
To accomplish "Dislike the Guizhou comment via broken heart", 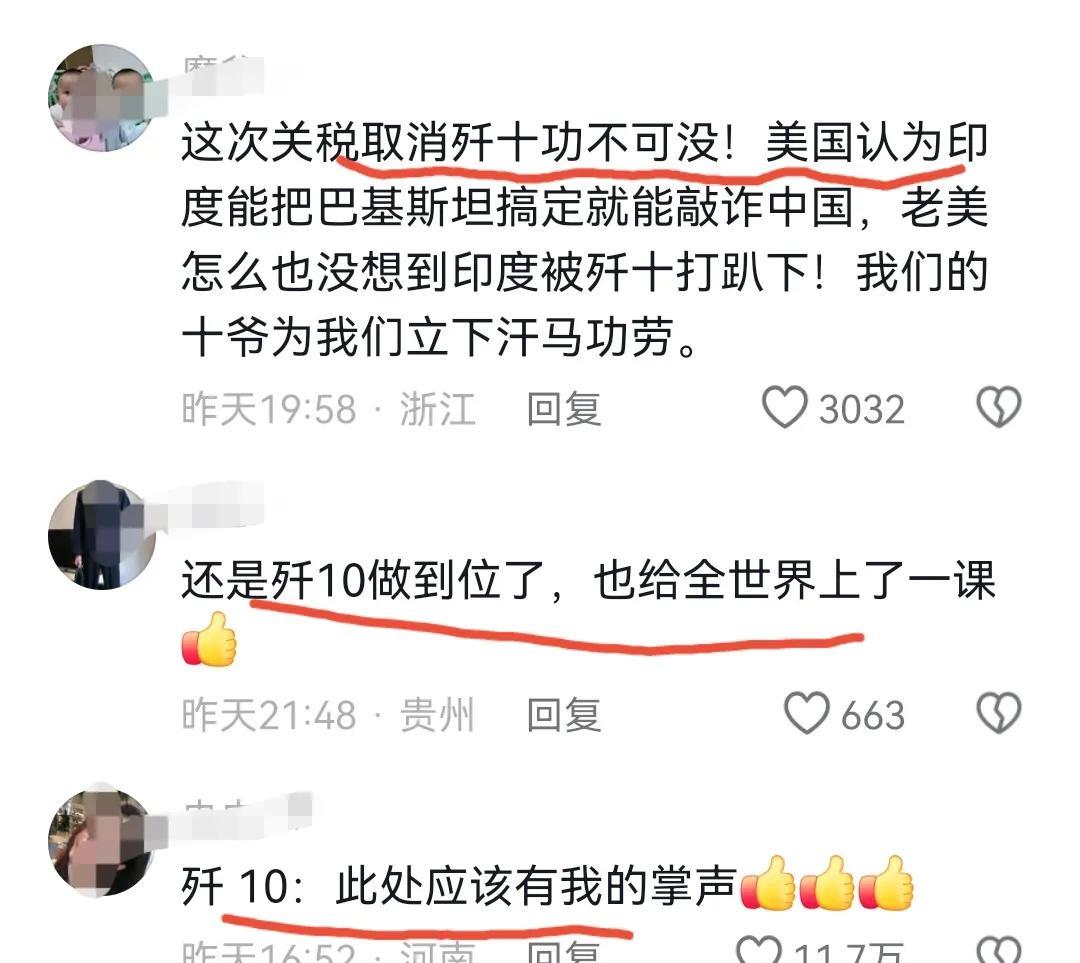I will click(x=999, y=712).
